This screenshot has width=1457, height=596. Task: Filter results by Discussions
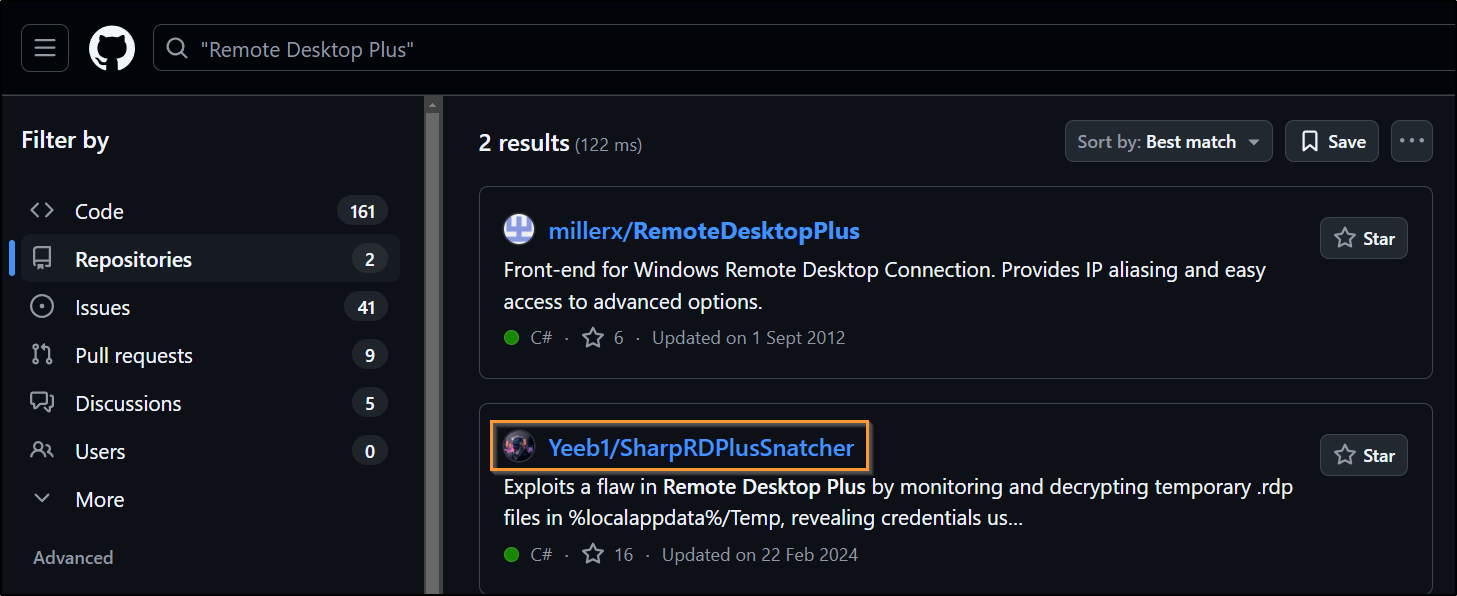click(128, 403)
